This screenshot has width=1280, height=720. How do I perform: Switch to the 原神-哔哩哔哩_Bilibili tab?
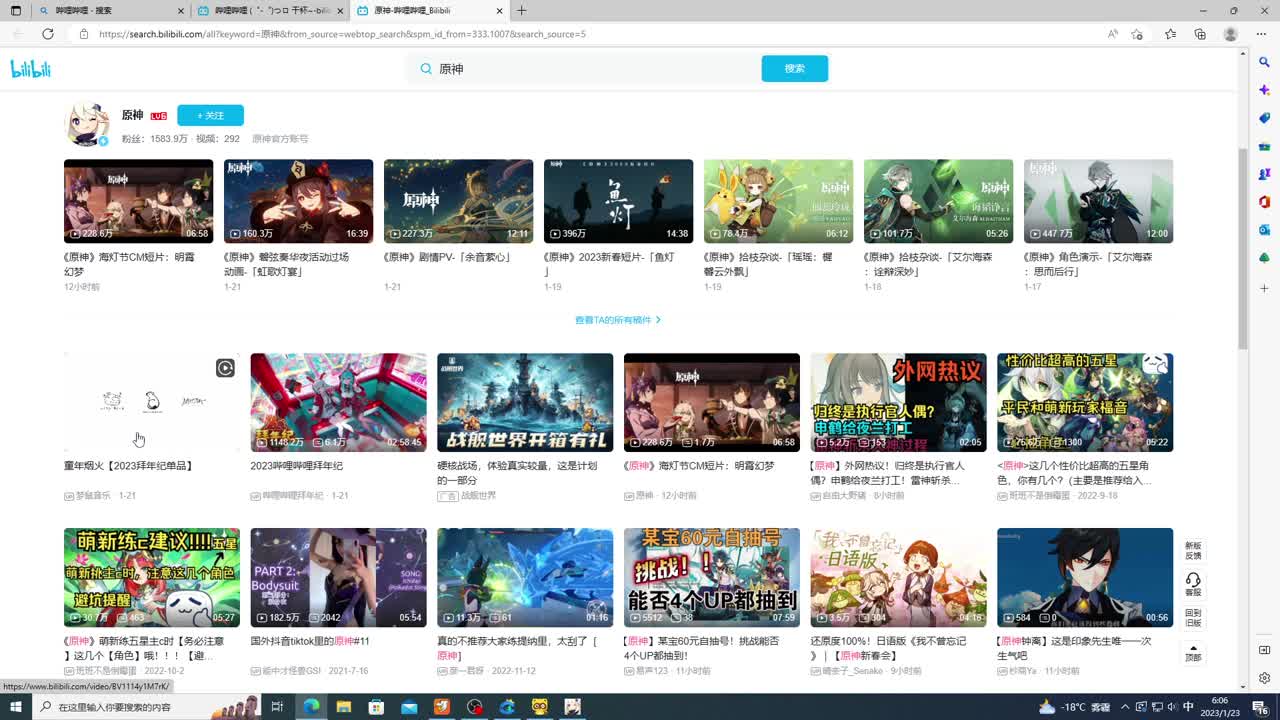(x=420, y=12)
